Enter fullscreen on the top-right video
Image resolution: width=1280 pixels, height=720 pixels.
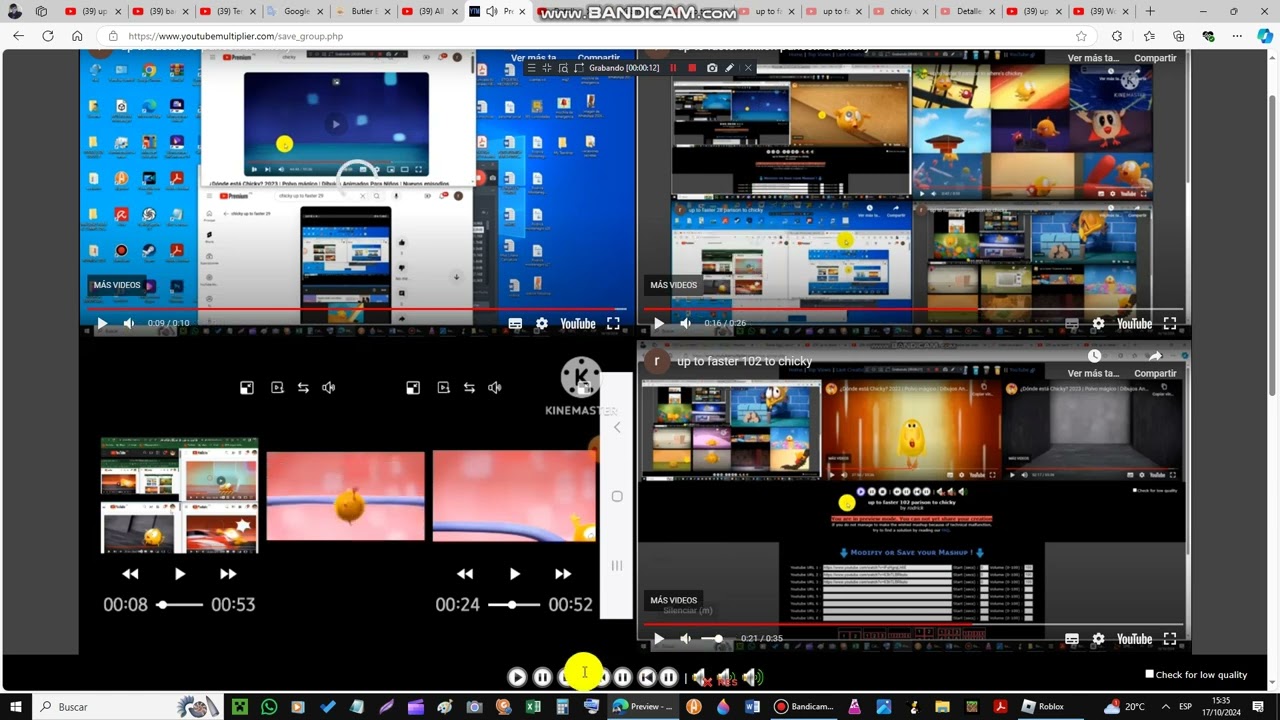(1170, 324)
